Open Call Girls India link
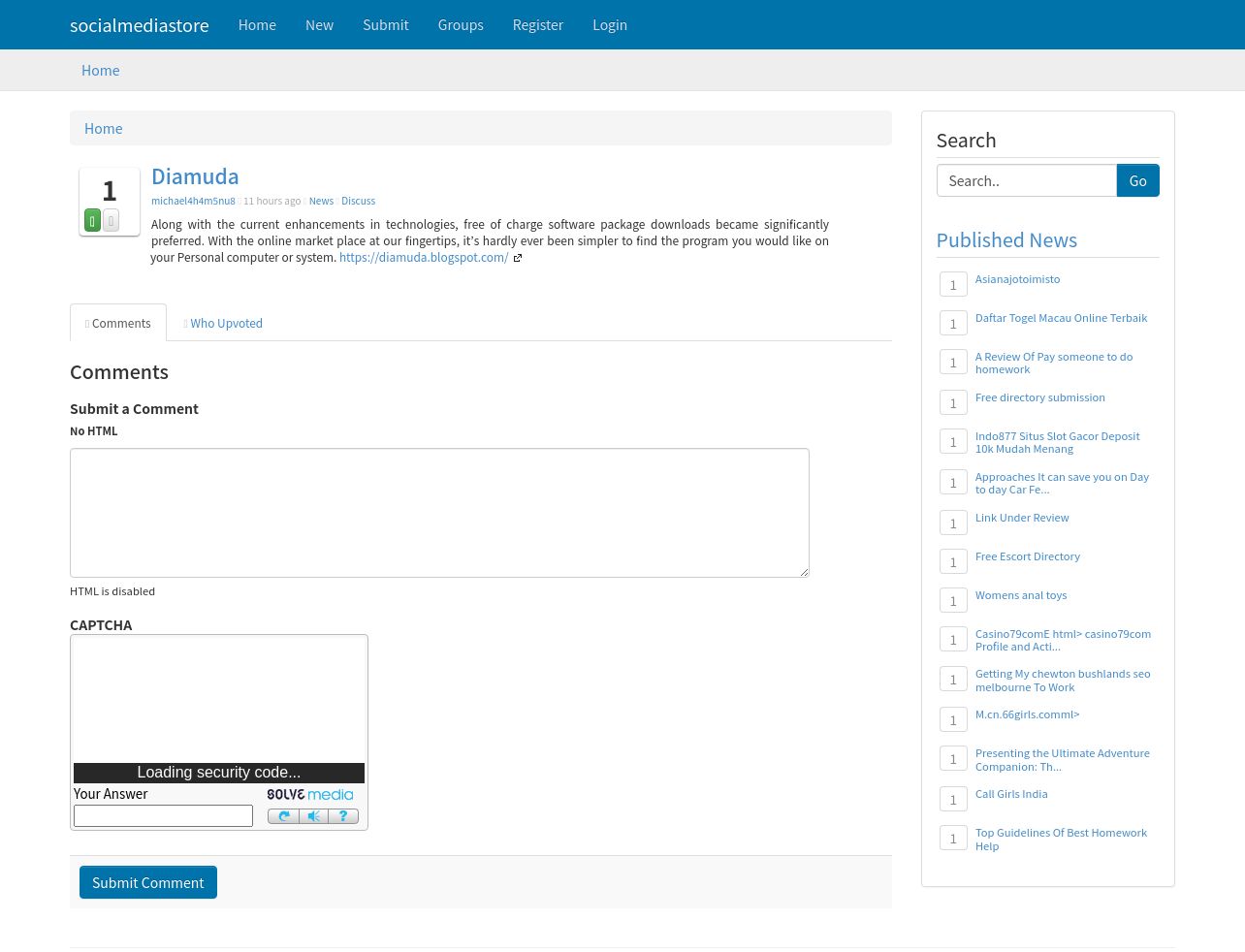 [1011, 794]
